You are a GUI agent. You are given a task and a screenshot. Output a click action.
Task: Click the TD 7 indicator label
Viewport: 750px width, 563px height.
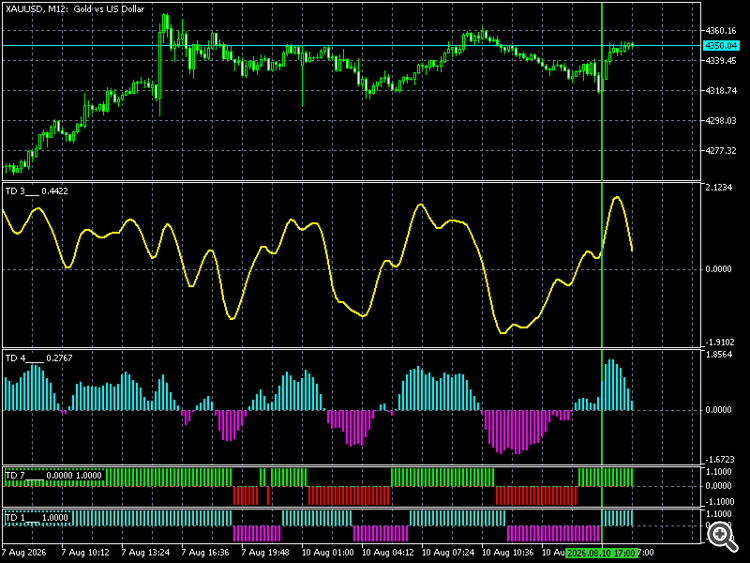click(53, 475)
